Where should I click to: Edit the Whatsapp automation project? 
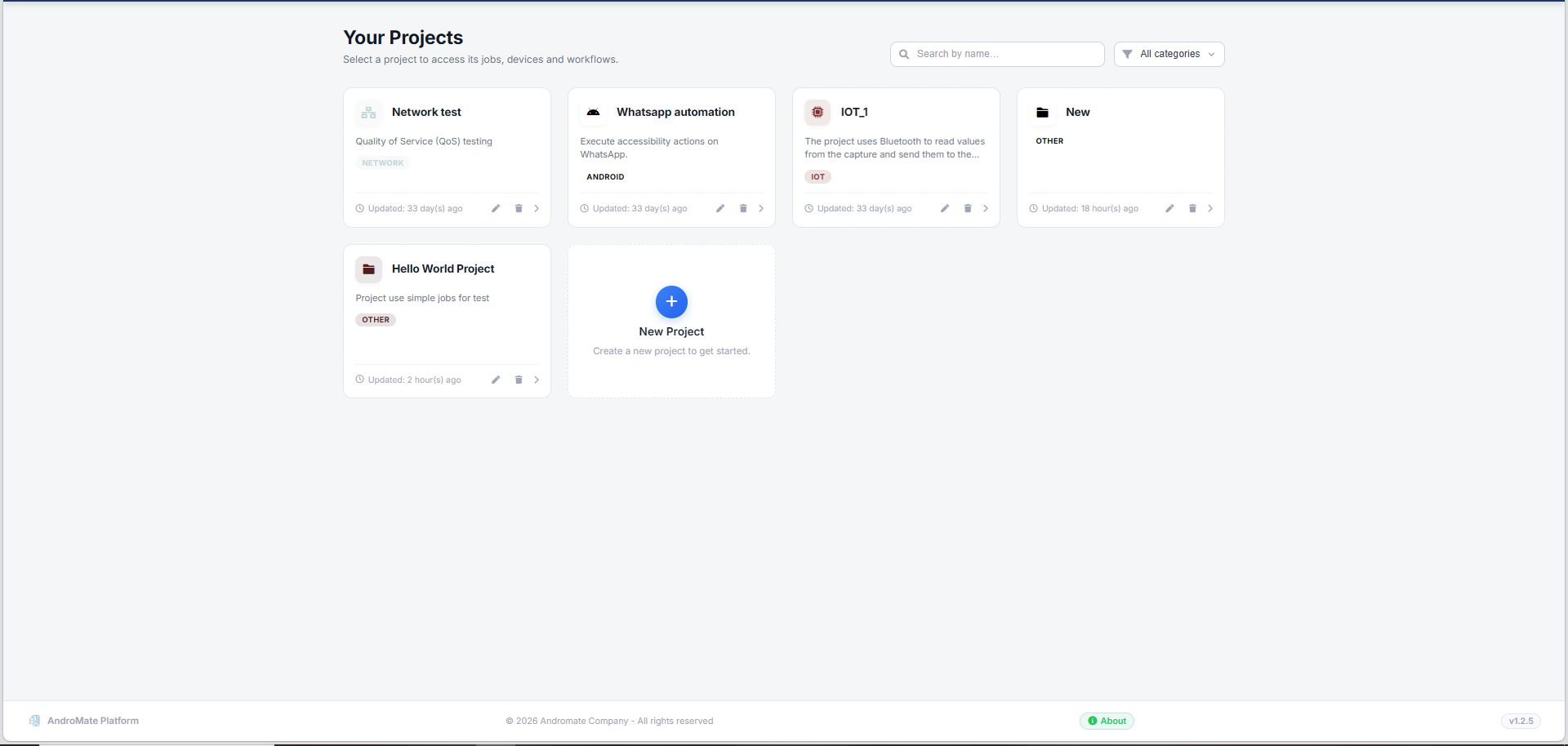pyautogui.click(x=720, y=208)
